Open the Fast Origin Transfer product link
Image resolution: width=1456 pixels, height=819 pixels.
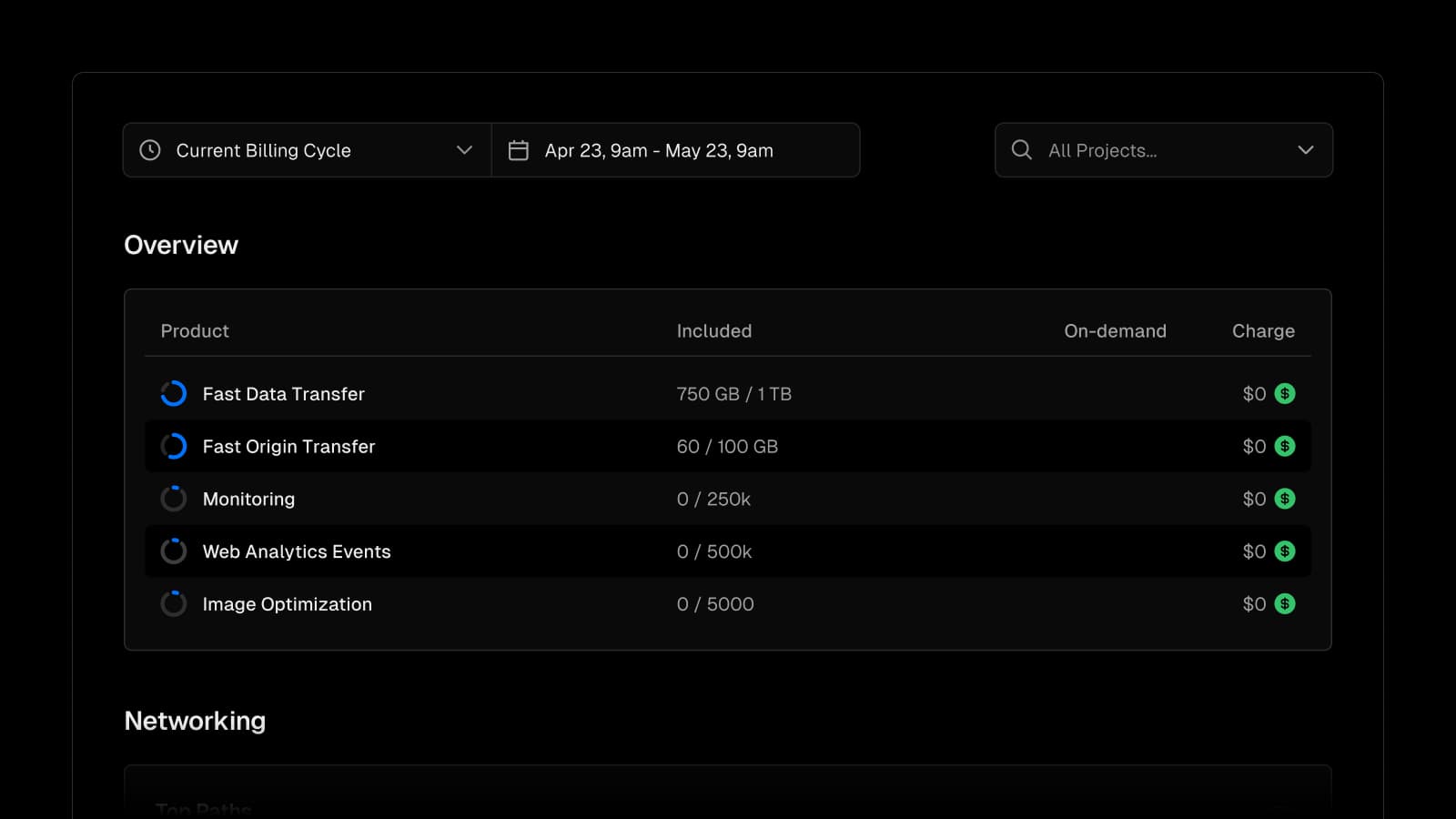[x=288, y=447]
